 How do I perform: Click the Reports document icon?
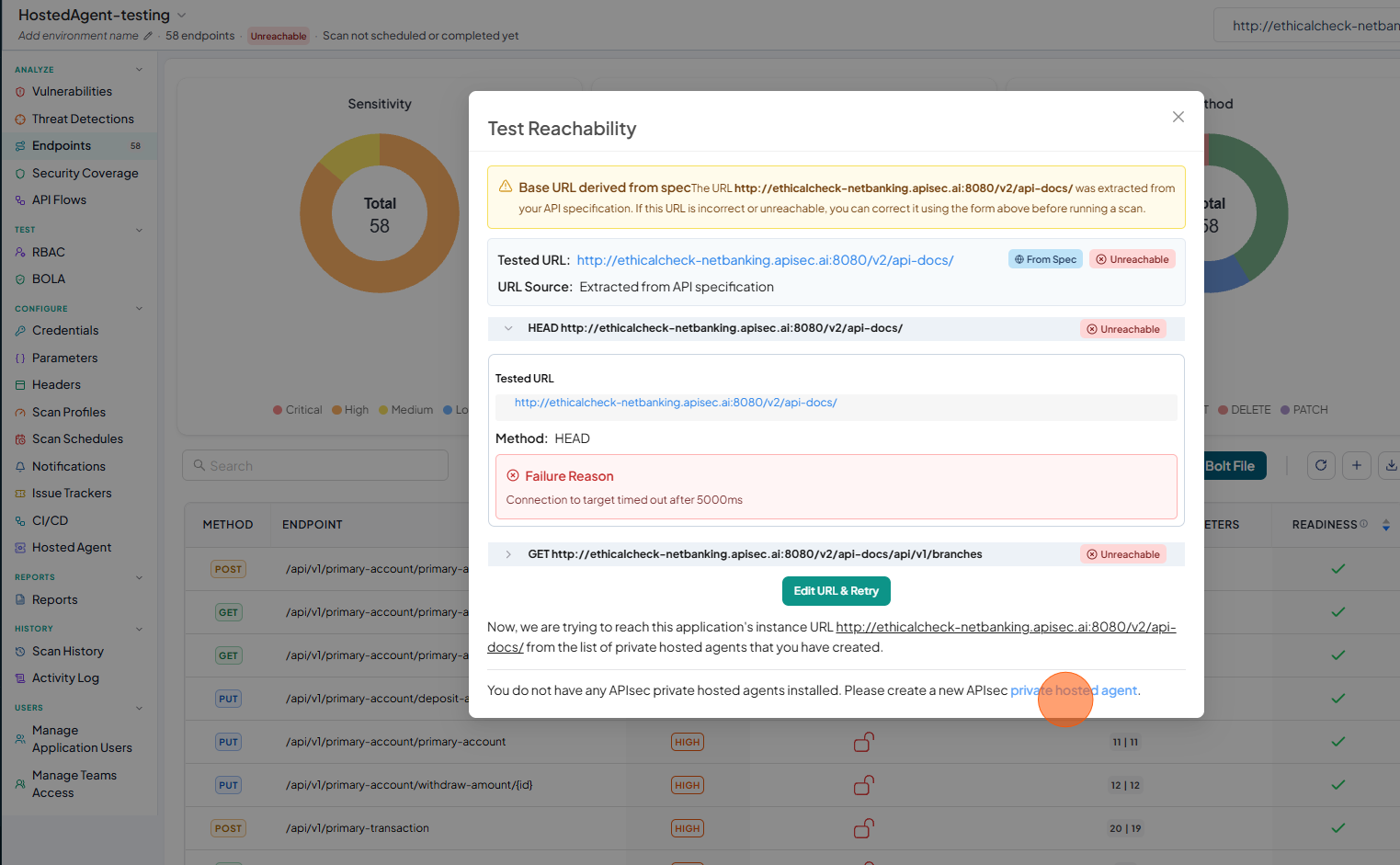[20, 600]
